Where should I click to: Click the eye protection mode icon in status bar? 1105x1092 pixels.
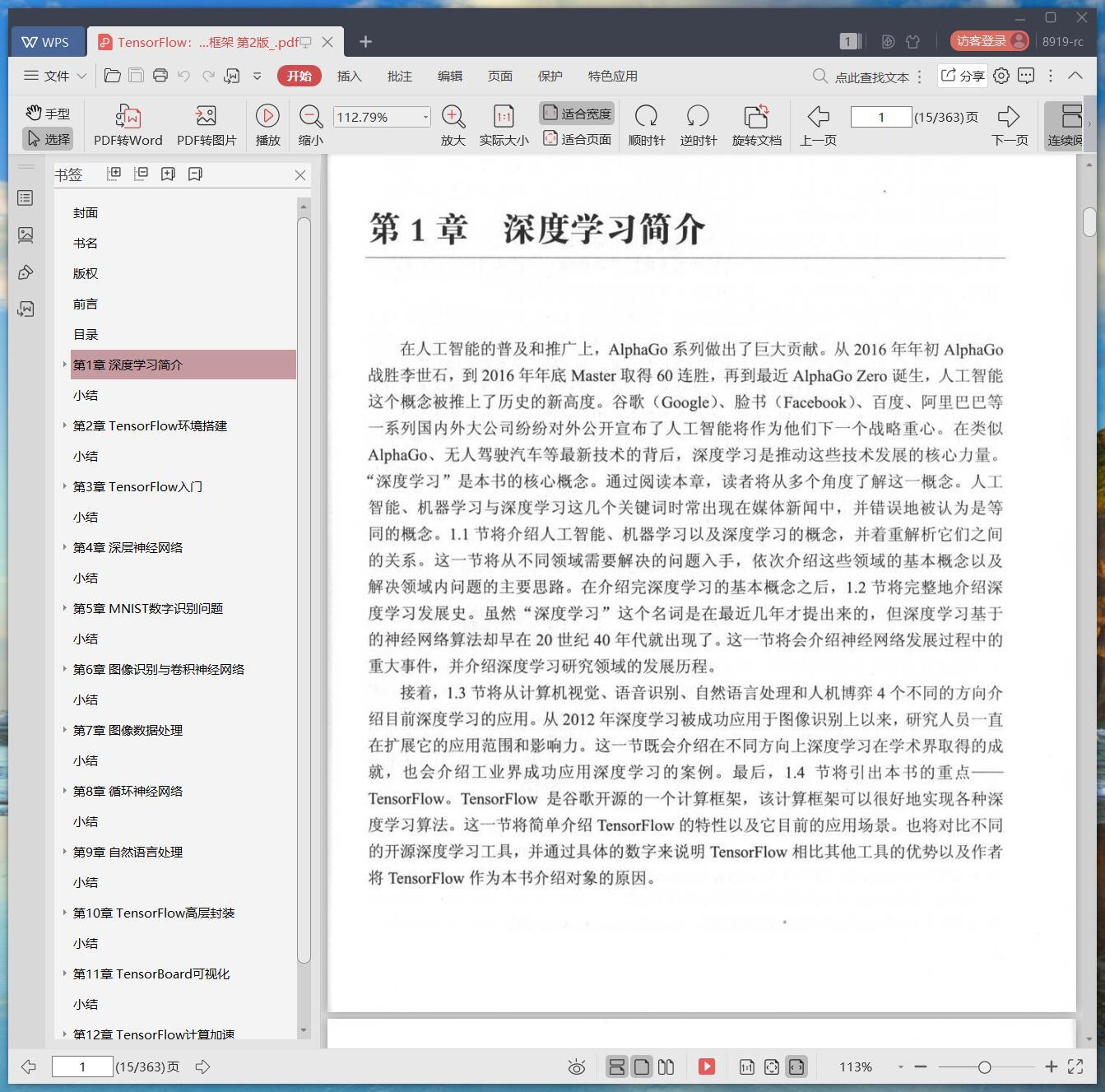point(577,1067)
